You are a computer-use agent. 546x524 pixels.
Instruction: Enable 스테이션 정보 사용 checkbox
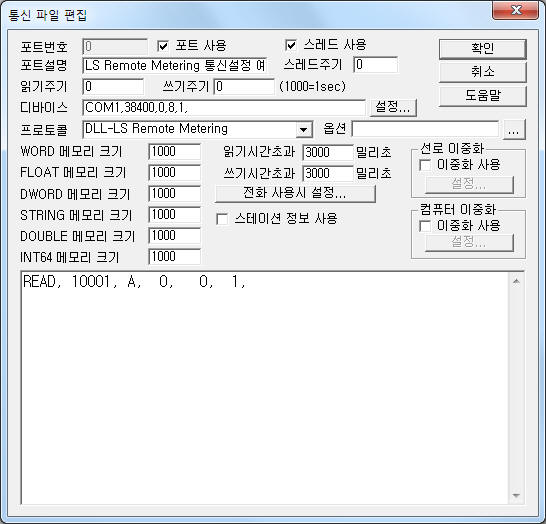pos(222,219)
